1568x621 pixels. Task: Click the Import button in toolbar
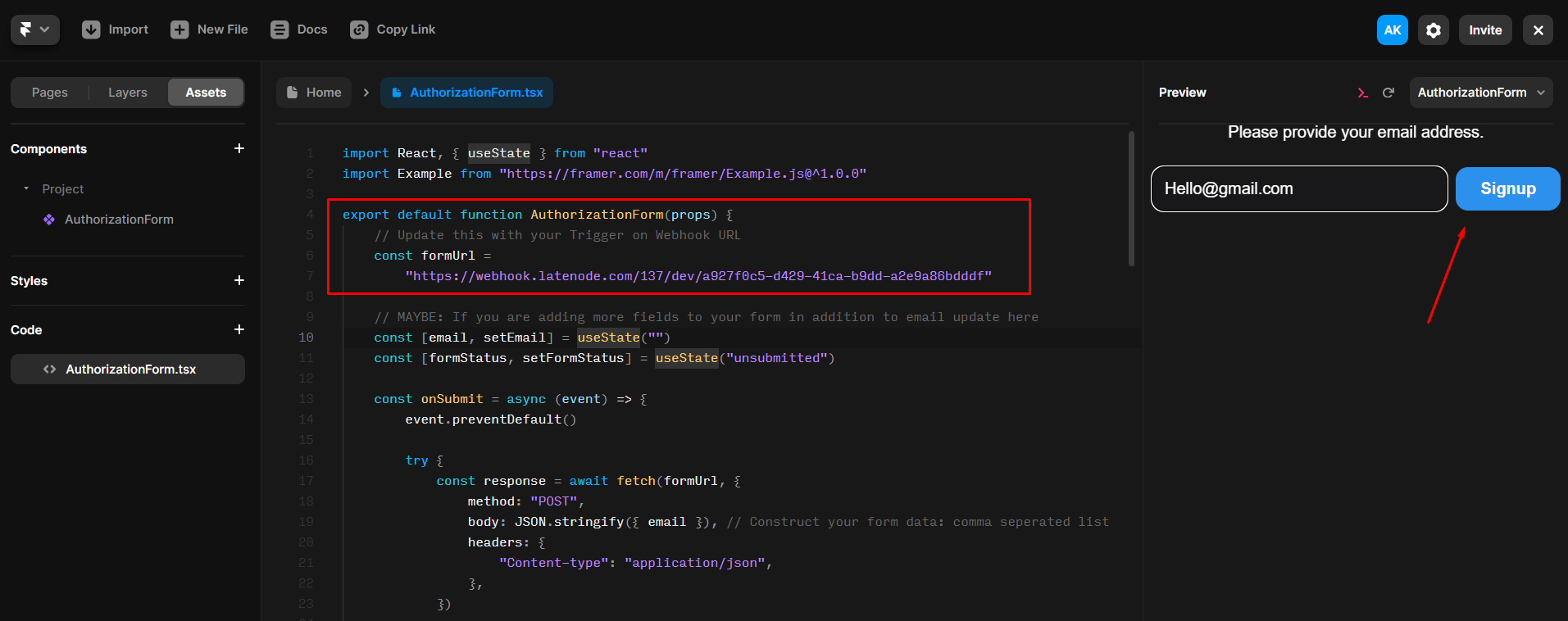(x=116, y=29)
